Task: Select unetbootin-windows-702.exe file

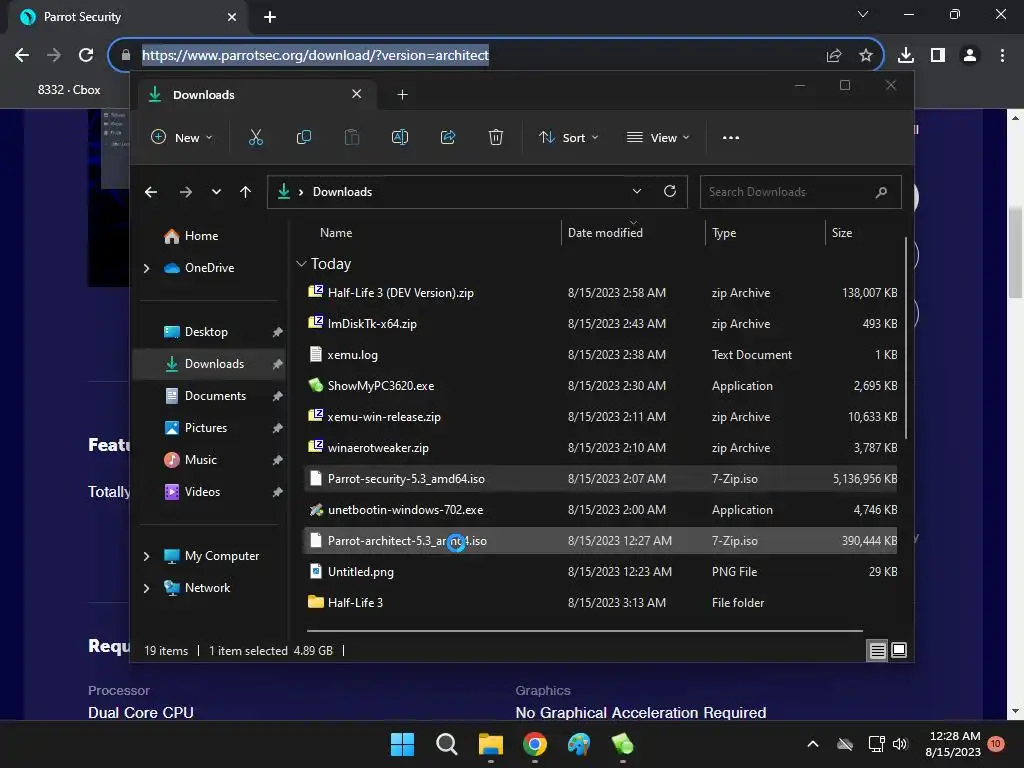Action: (x=601, y=510)
